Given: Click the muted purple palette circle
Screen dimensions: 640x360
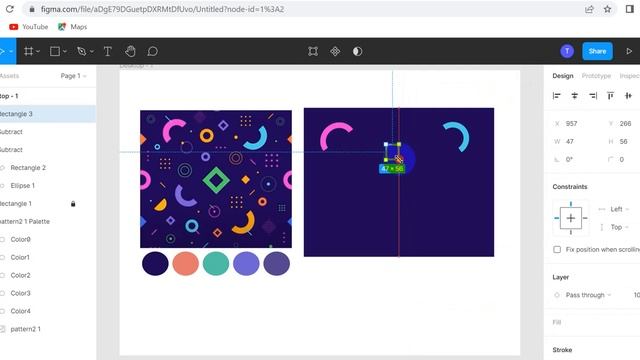Looking at the screenshot, I should coord(276,264).
